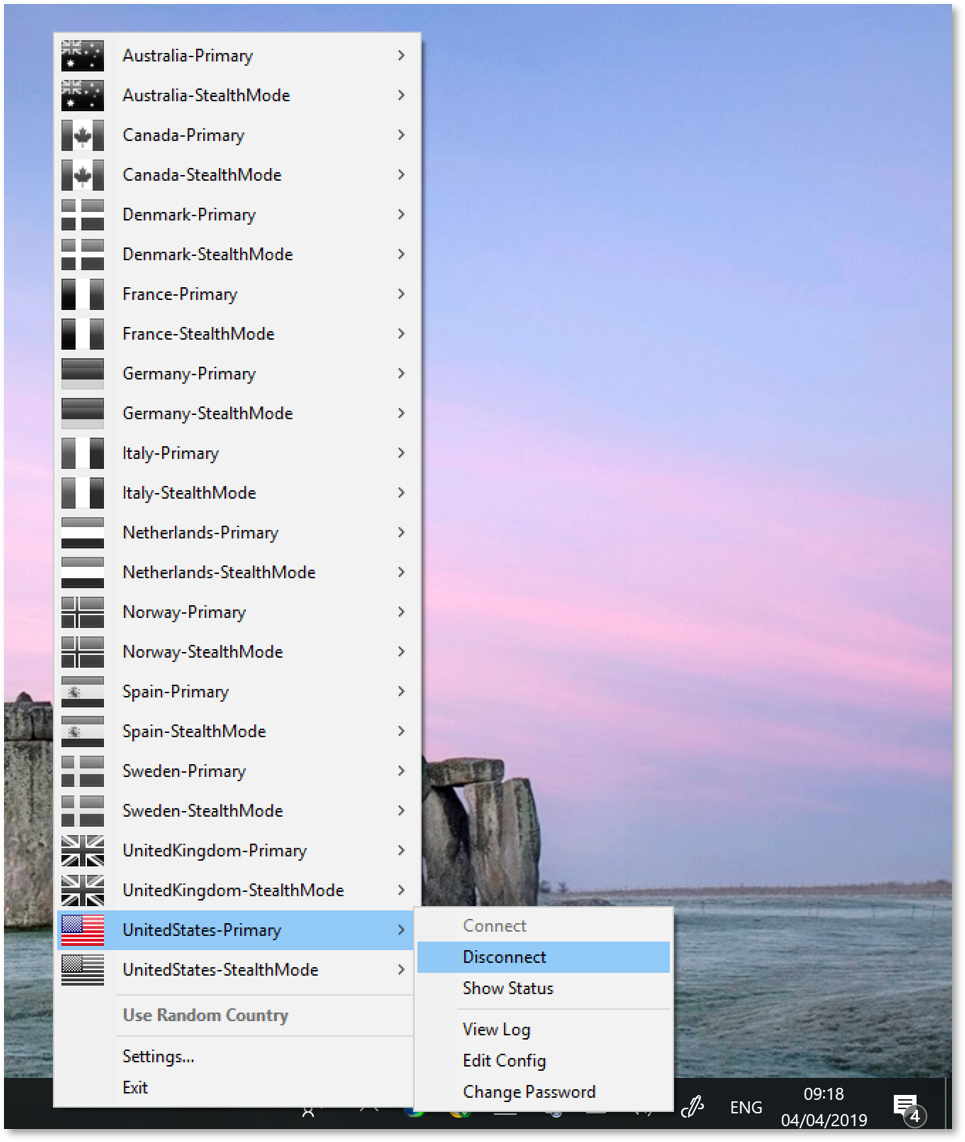The image size is (965, 1142).
Task: Click the Spain-StealthMode flag icon
Action: tap(82, 731)
